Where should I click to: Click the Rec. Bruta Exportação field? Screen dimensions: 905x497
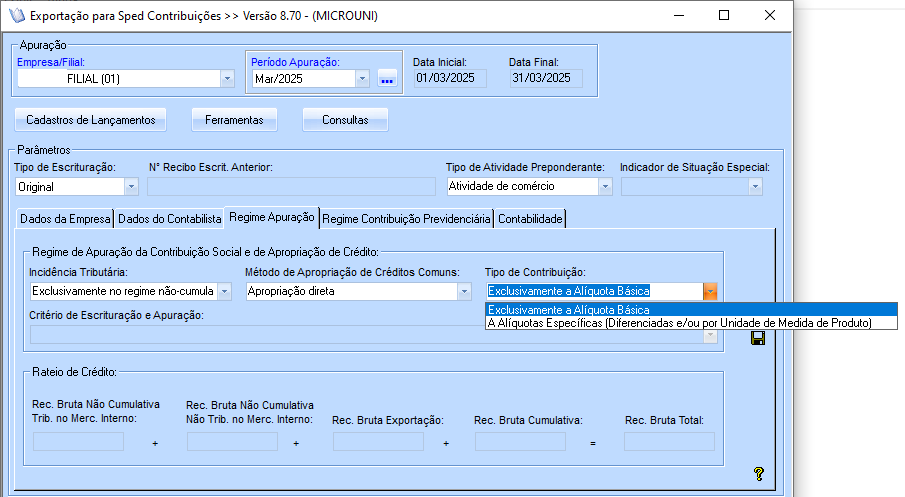coord(378,442)
